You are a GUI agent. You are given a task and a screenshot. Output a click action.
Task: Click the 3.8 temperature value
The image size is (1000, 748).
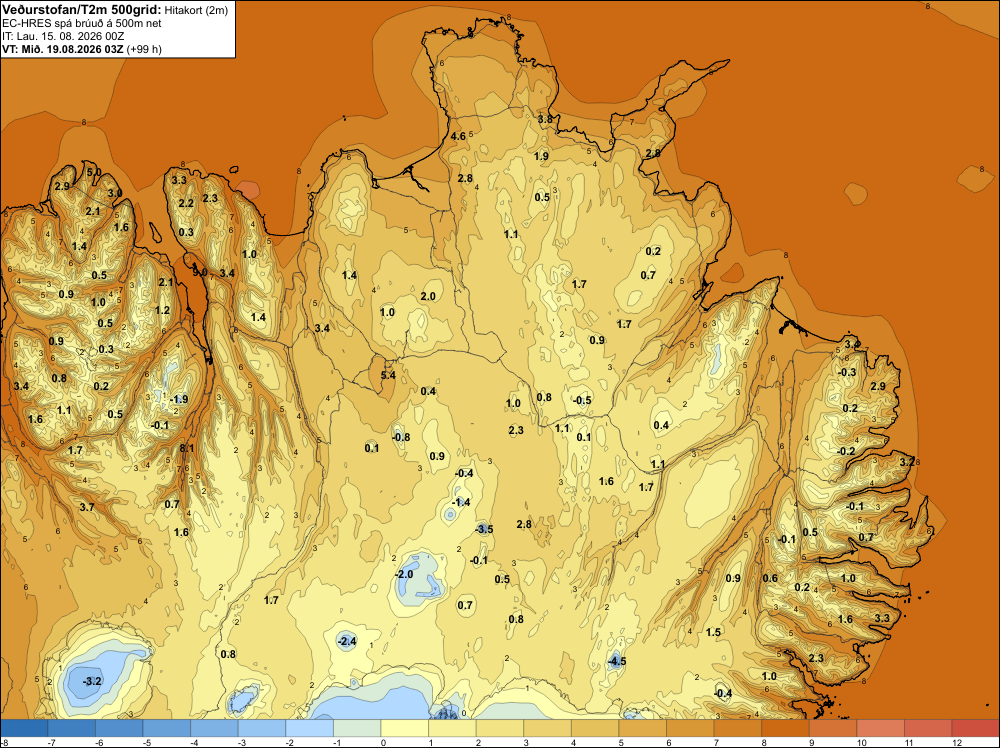point(545,119)
